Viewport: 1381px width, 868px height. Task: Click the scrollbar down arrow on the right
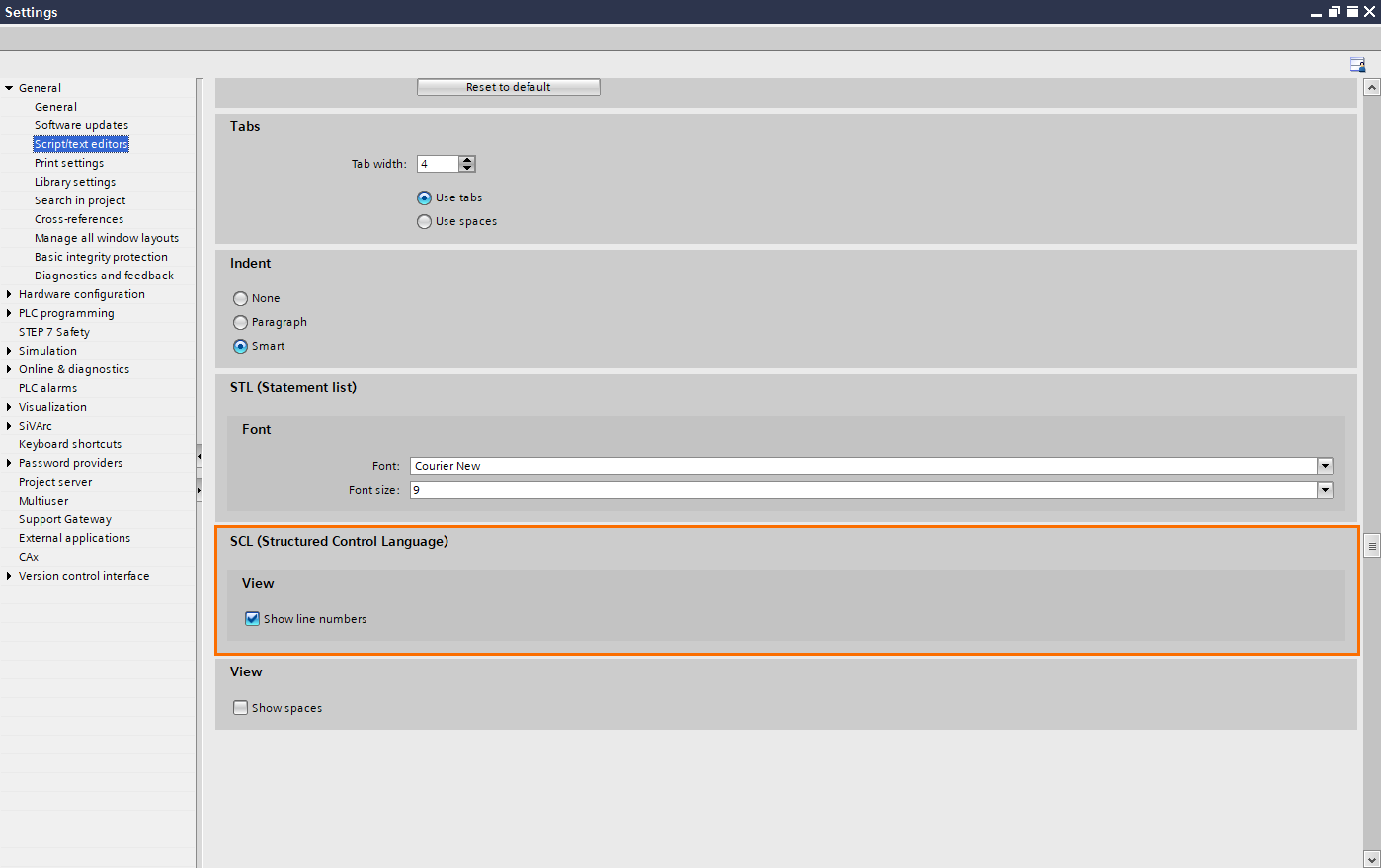[1373, 857]
